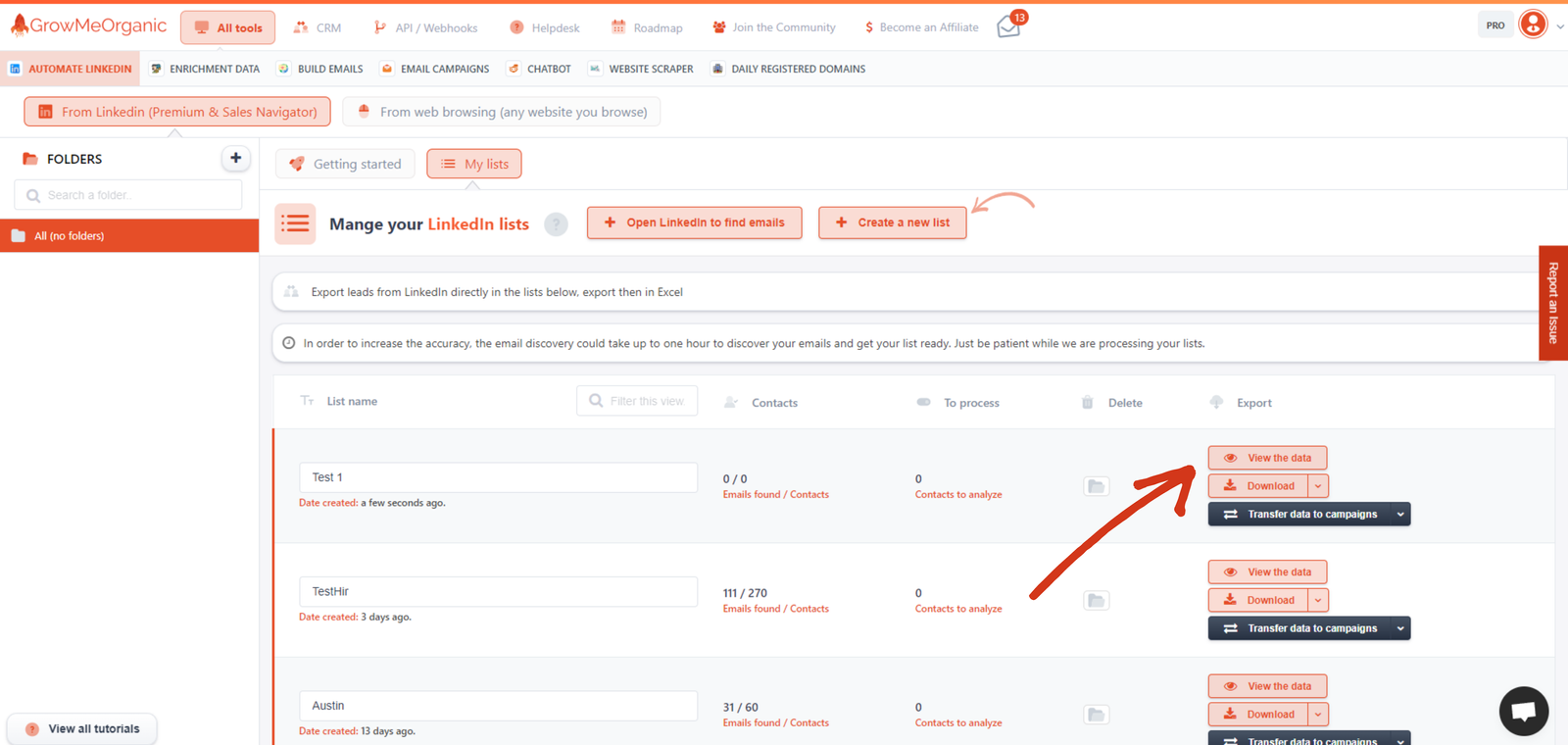The width and height of the screenshot is (1568, 745).
Task: Click Join the Community
Action: [774, 27]
